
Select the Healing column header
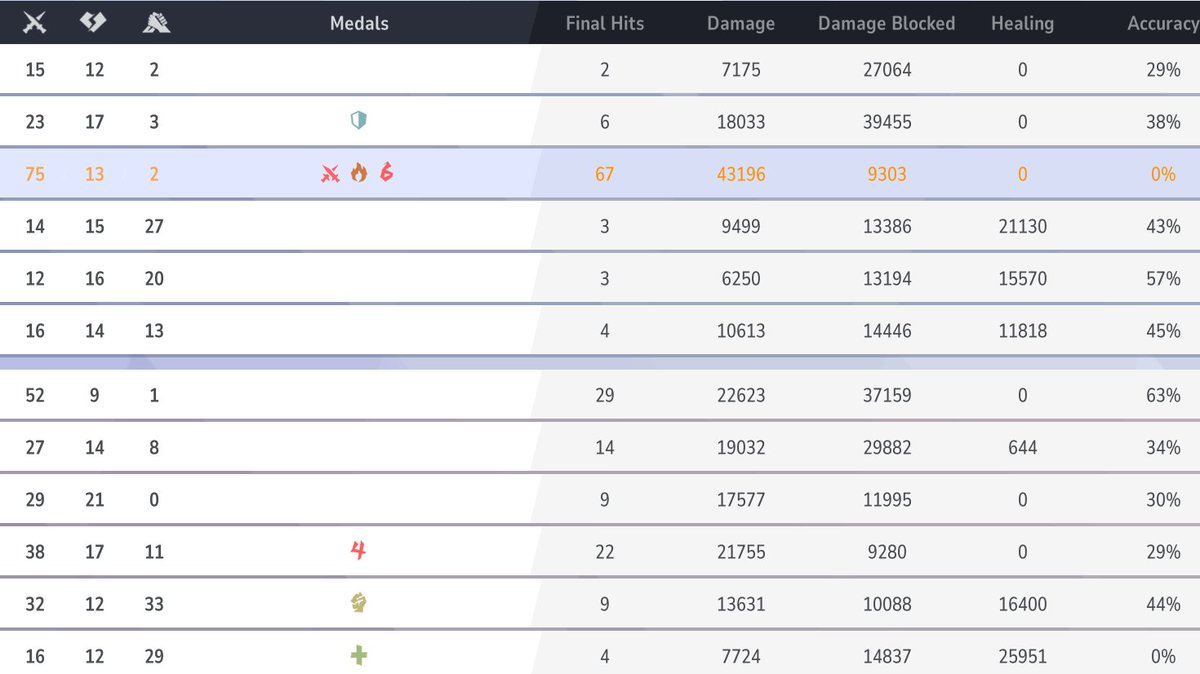[1022, 23]
